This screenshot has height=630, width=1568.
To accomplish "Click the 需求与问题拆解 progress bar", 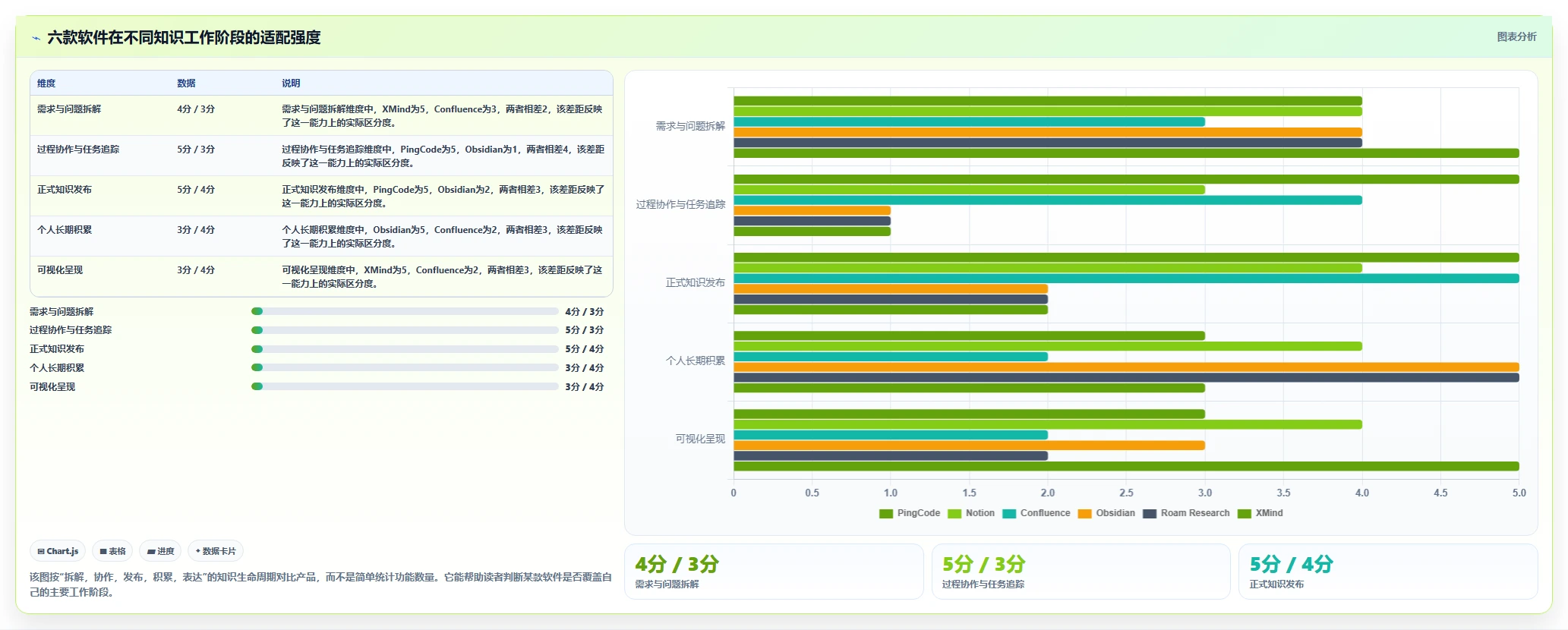I will (405, 311).
